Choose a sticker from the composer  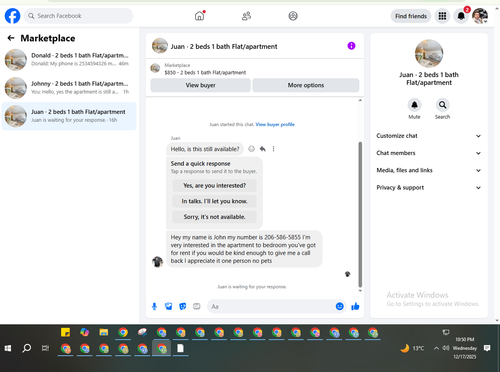coord(183,306)
